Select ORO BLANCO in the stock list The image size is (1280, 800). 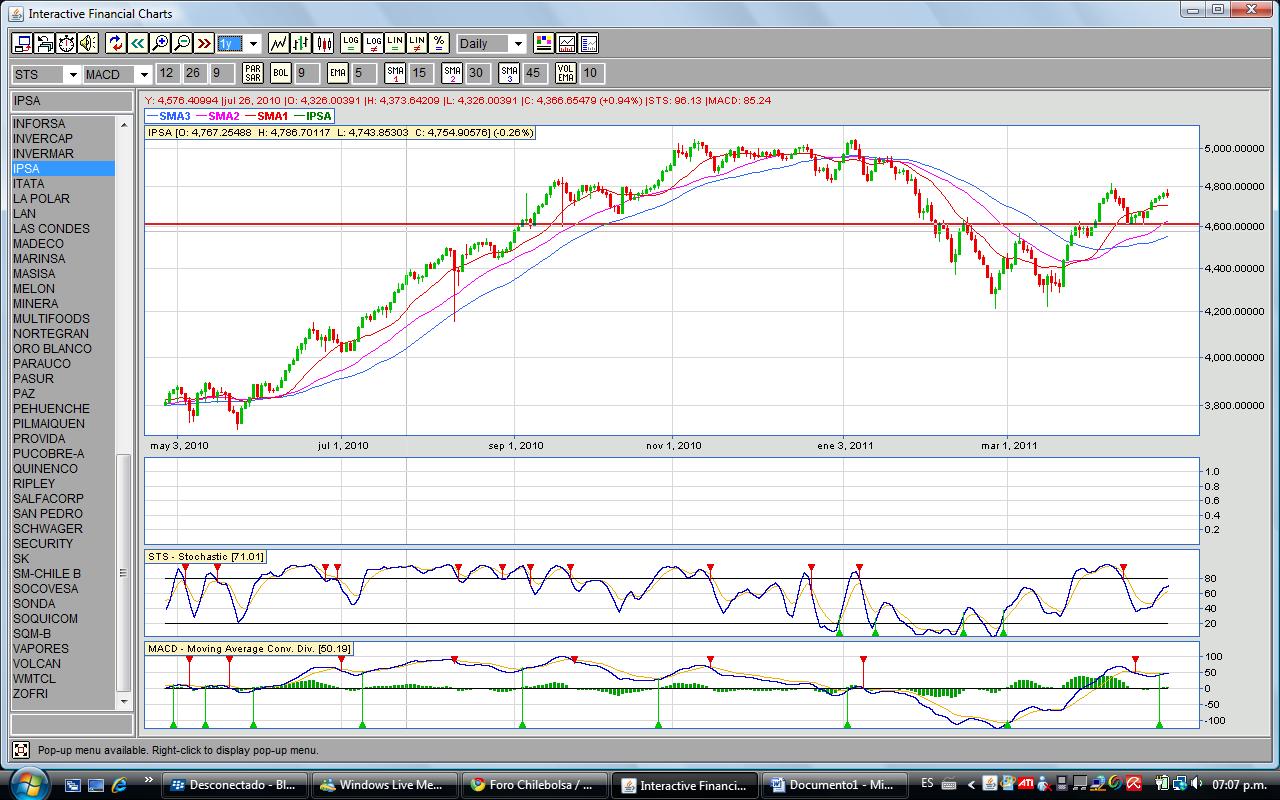63,349
